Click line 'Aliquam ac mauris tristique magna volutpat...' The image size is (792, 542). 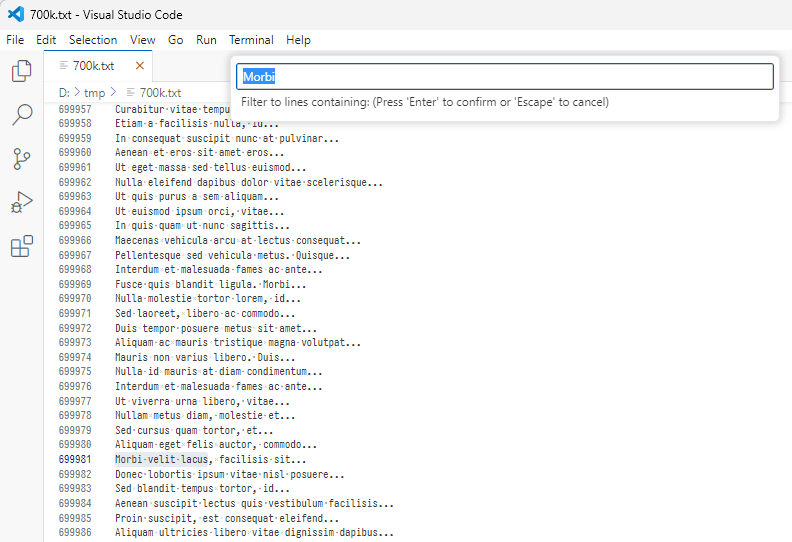(x=238, y=342)
